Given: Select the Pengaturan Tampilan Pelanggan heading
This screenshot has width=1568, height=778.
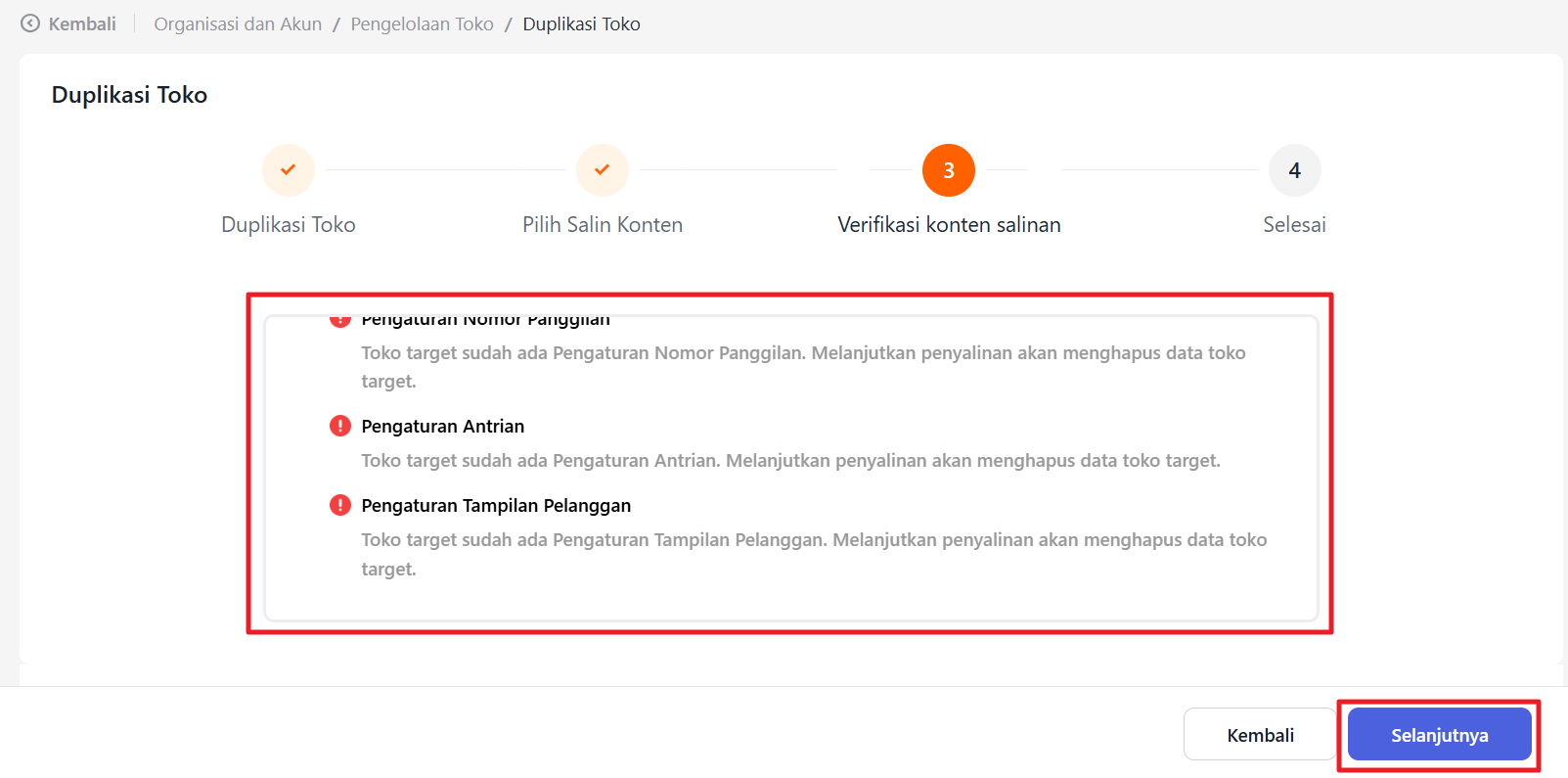Looking at the screenshot, I should coord(496,505).
